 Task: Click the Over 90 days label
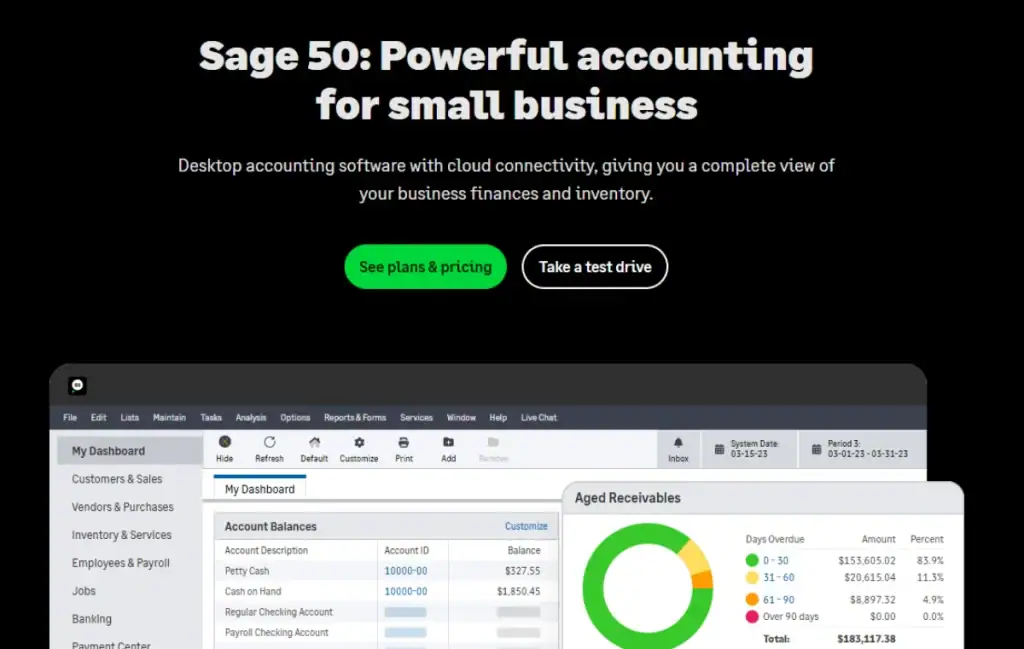pyautogui.click(x=790, y=616)
